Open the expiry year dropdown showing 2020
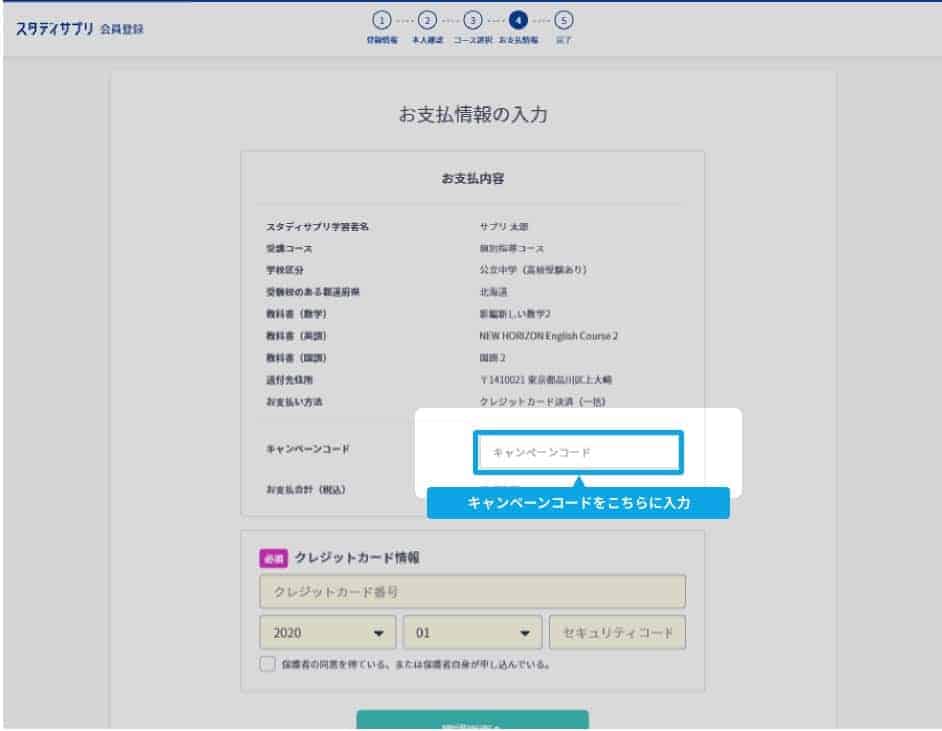The height and width of the screenshot is (731, 942). (x=328, y=633)
